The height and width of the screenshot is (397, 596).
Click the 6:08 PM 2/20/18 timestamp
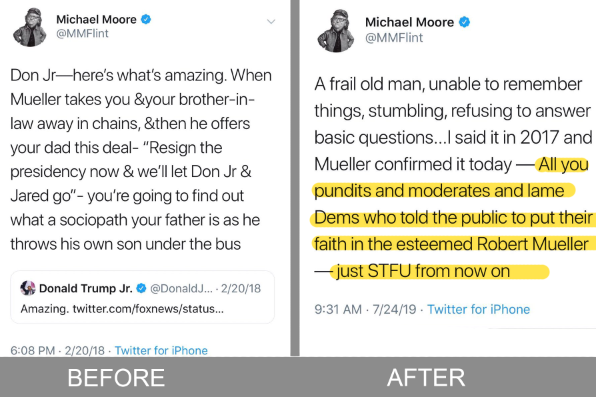57,350
